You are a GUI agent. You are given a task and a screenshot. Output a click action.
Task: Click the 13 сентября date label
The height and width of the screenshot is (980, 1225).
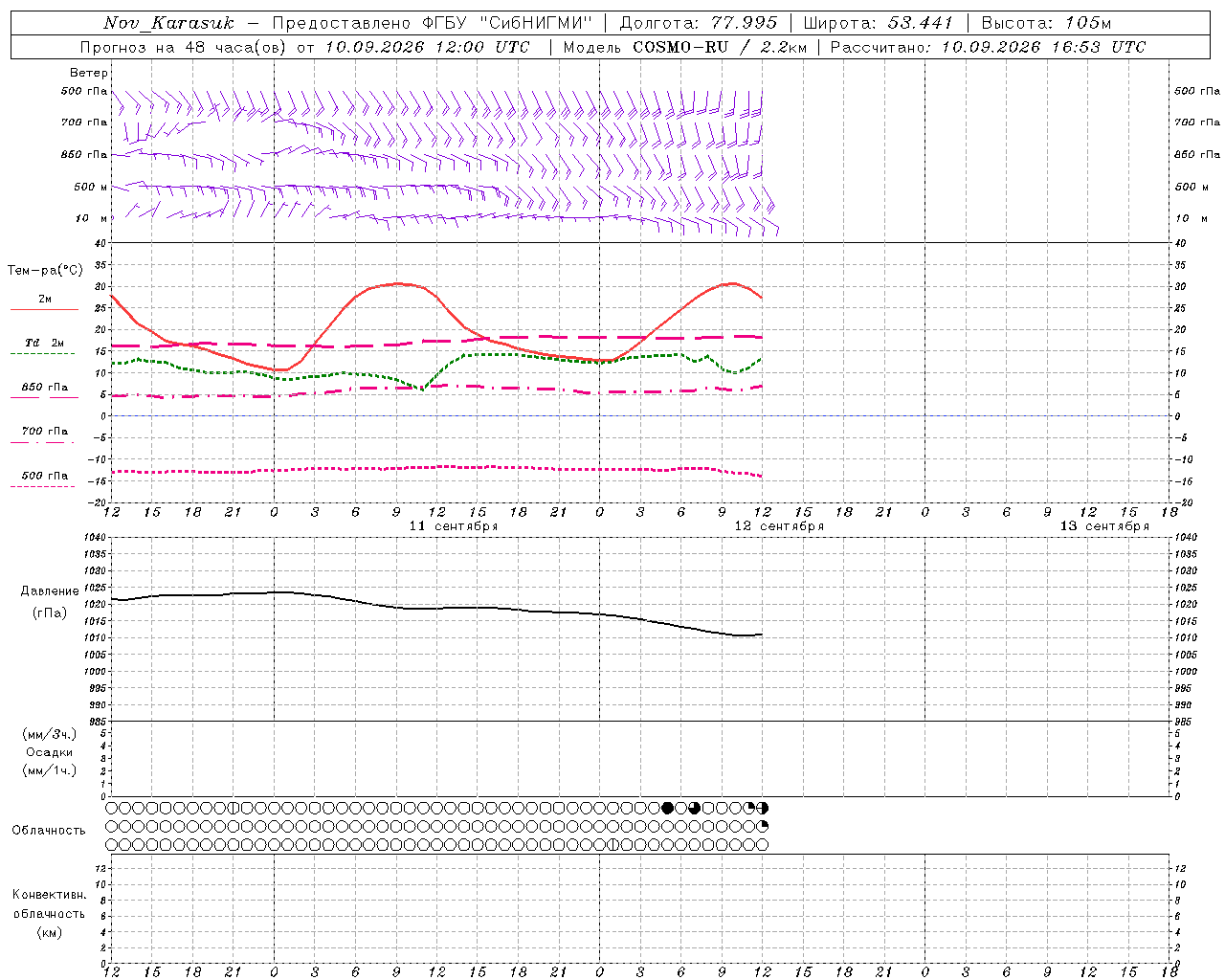(x=1104, y=526)
